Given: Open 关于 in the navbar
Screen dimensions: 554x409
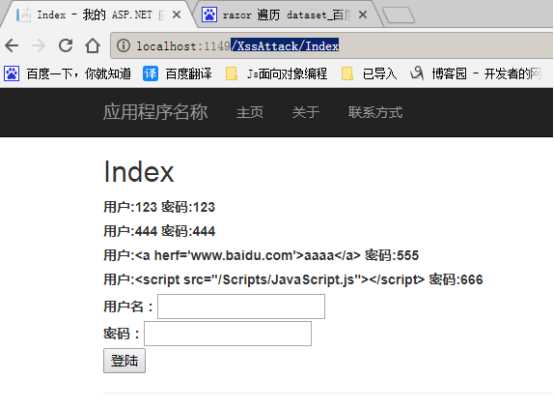Looking at the screenshot, I should coord(306,112).
